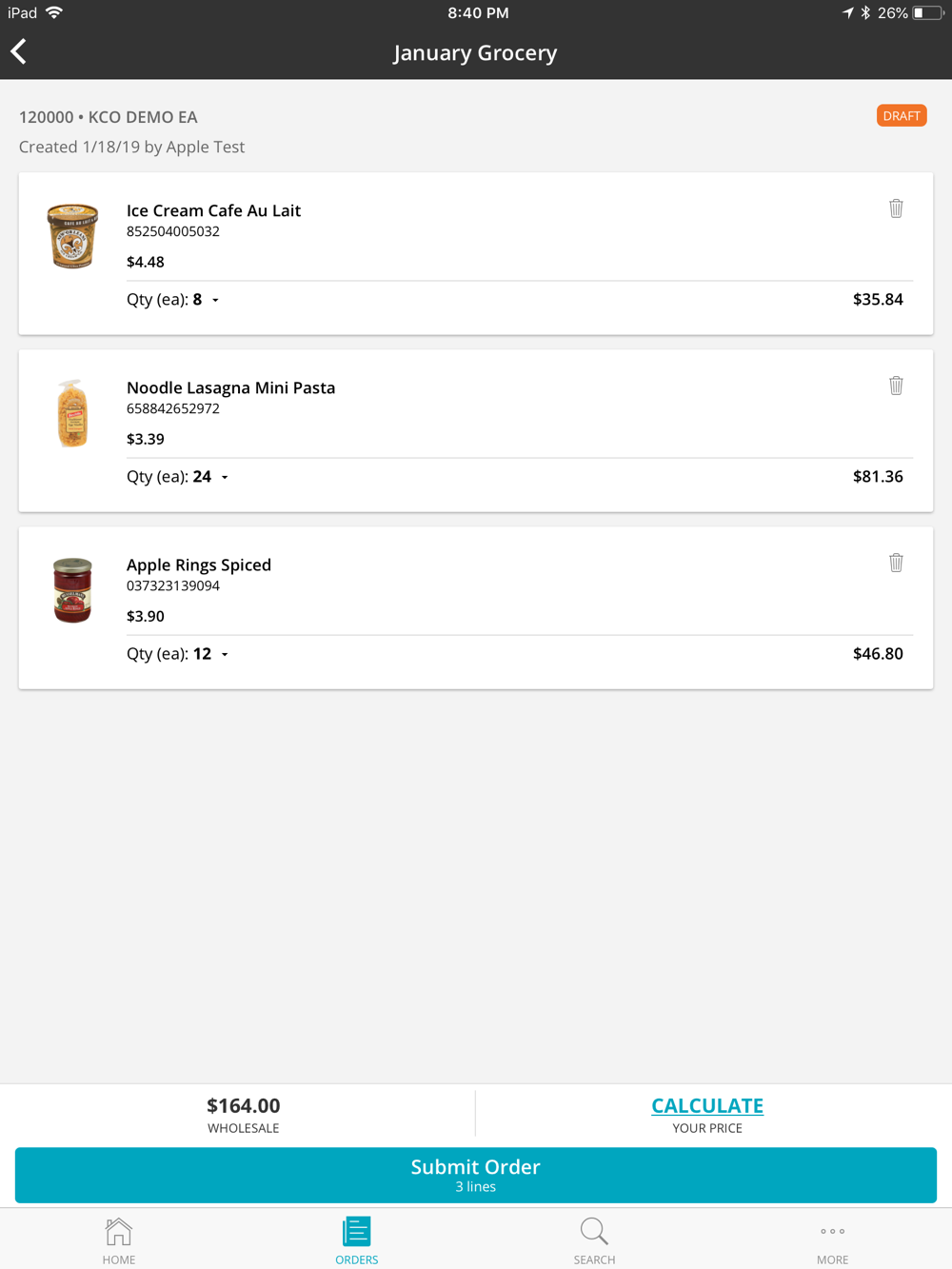Open the Apple Rings Spiced product title
The image size is (952, 1269).
(x=199, y=565)
